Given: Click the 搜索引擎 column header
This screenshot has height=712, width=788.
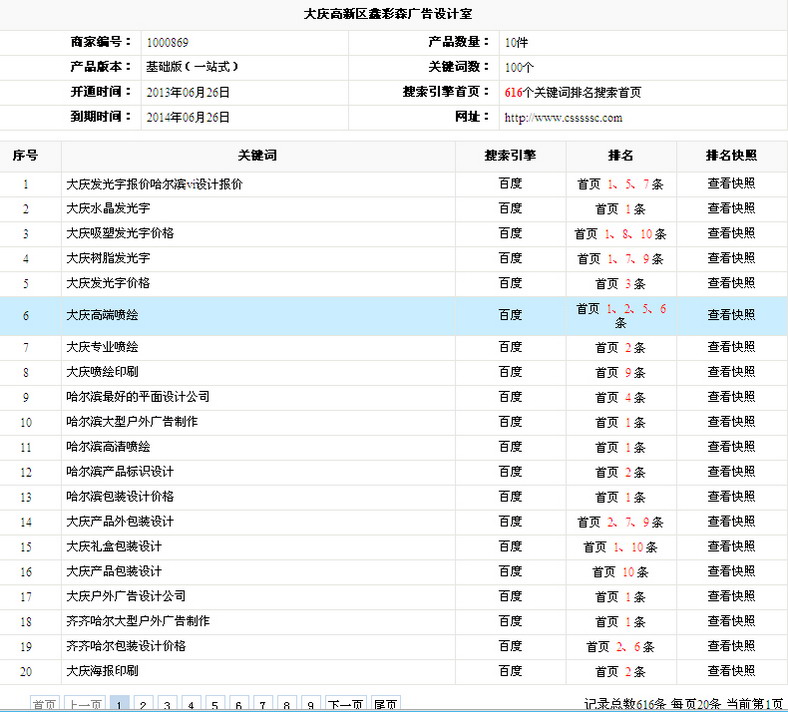Looking at the screenshot, I should [510, 156].
